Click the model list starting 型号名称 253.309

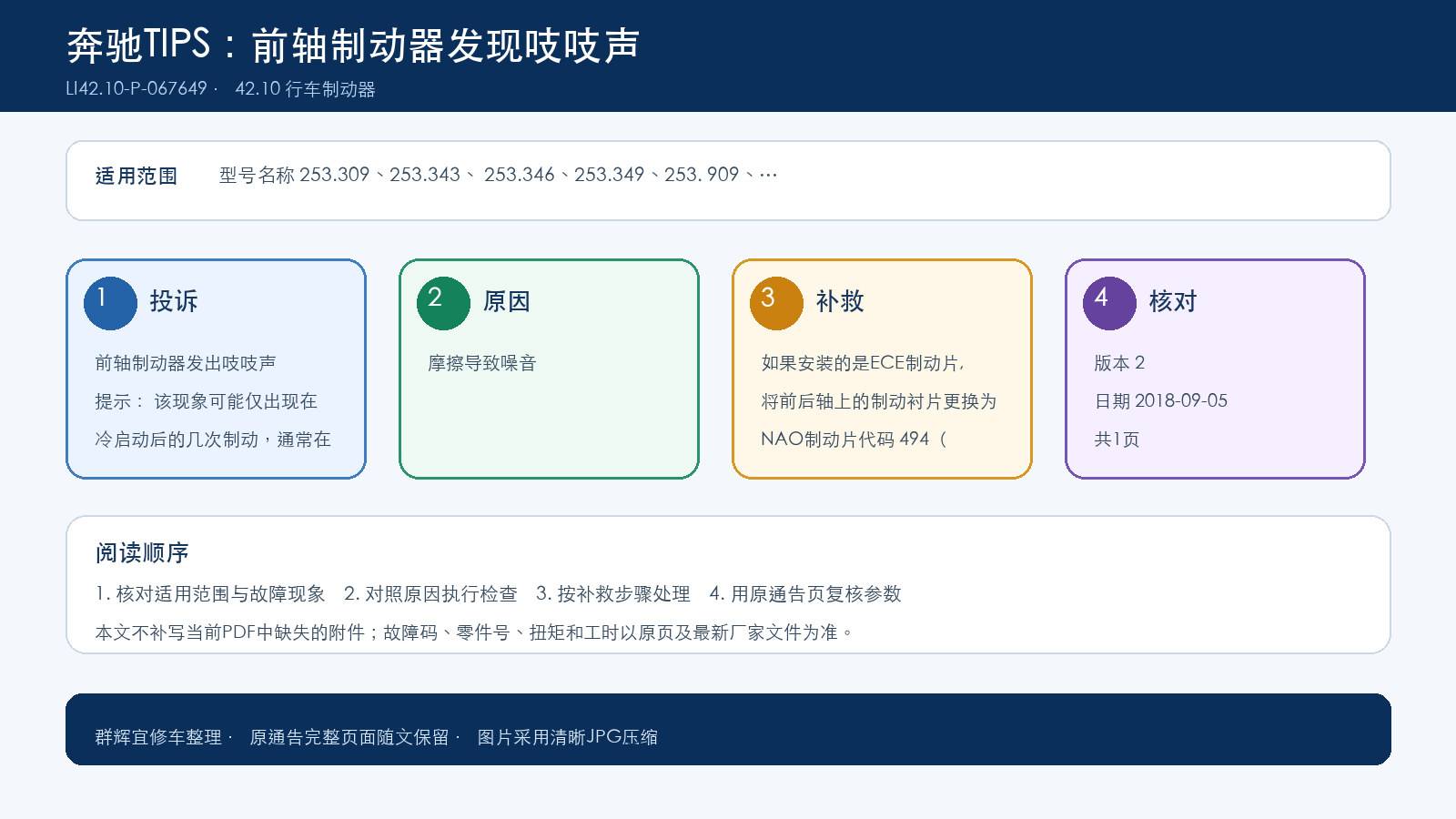click(x=498, y=175)
